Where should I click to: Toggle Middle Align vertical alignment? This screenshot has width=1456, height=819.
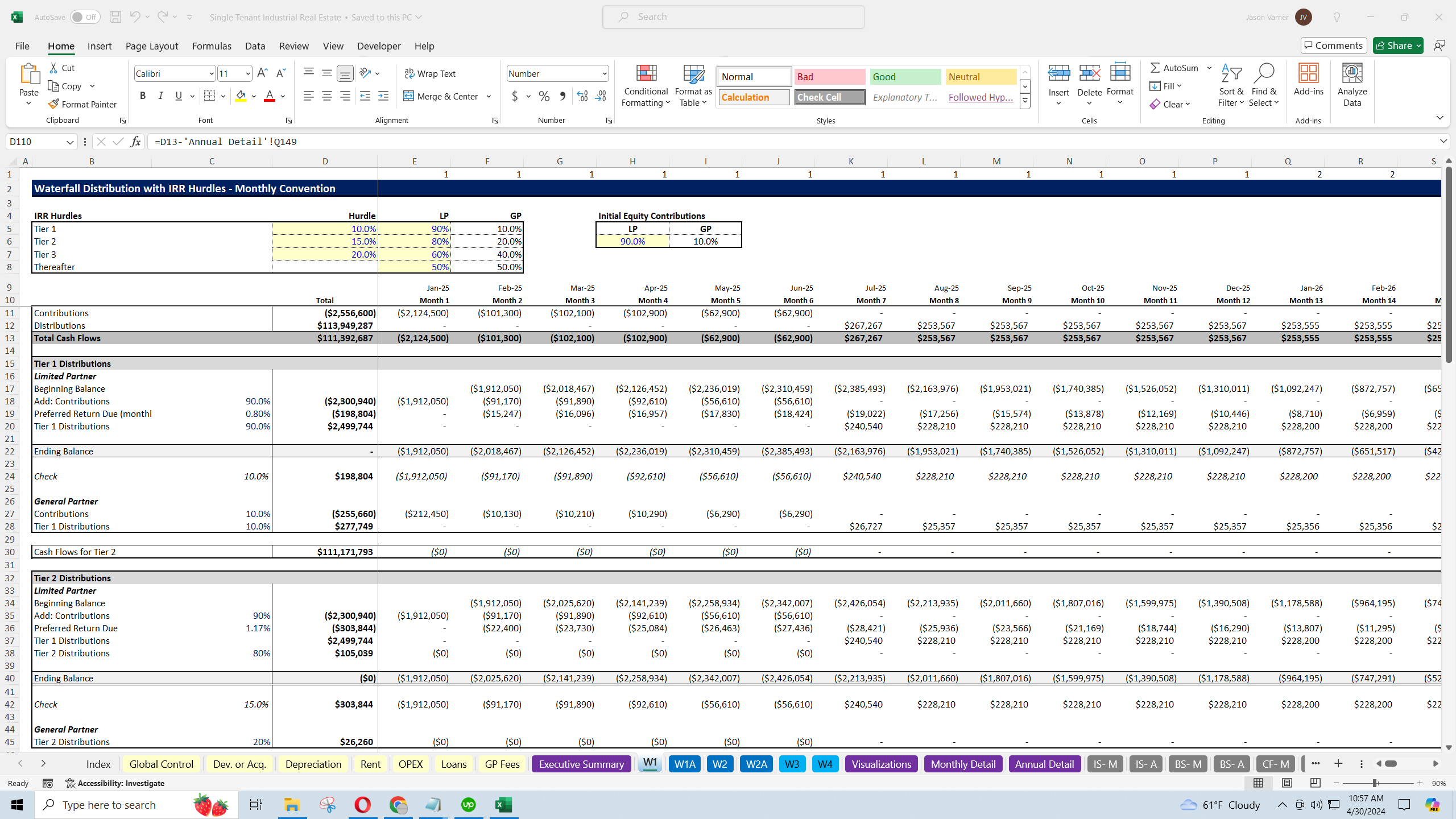tap(326, 73)
